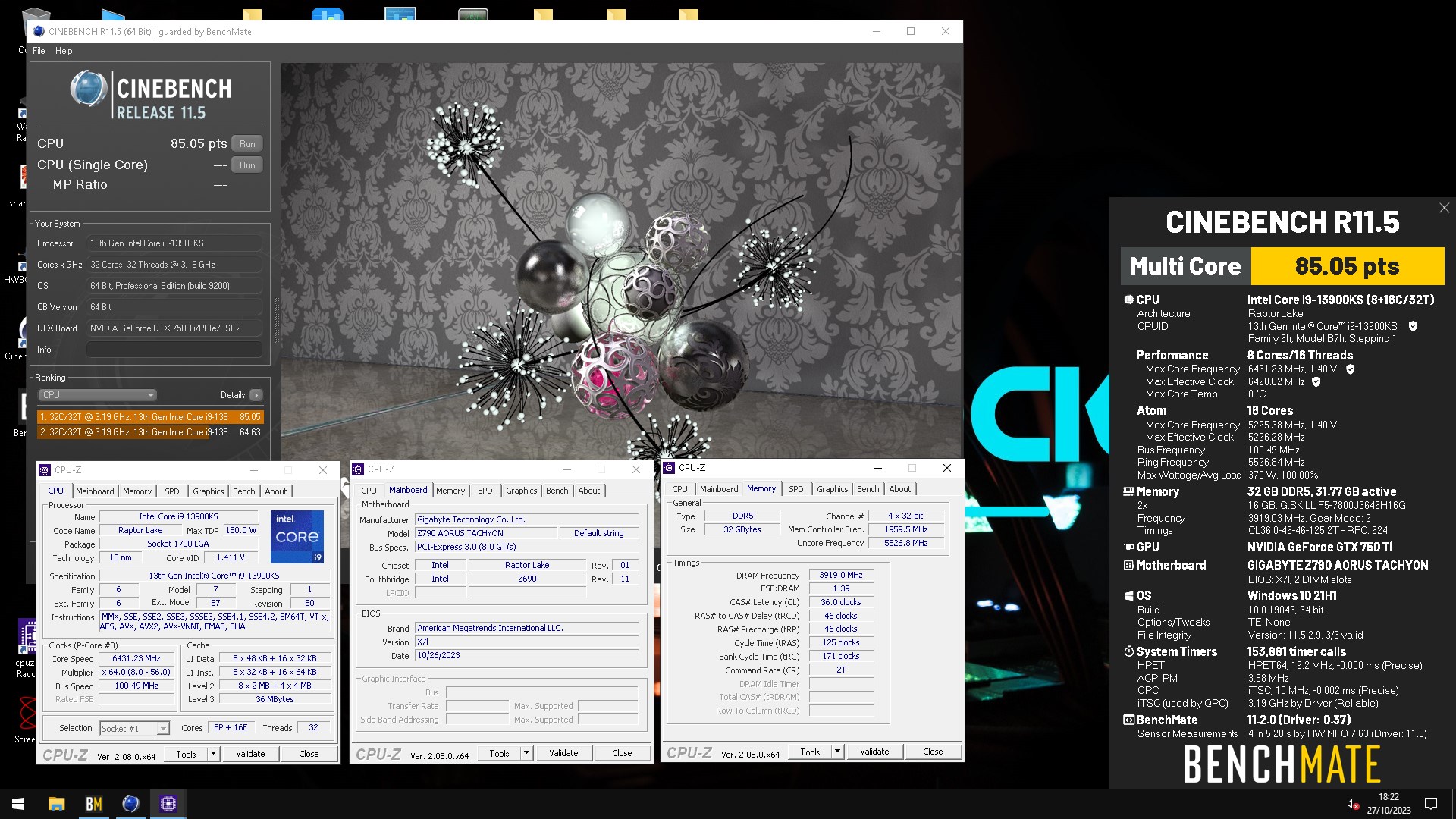The width and height of the screenshot is (1456, 819).
Task: Expand Tools dropdown arrow in Memory CPU-Z window
Action: click(838, 752)
